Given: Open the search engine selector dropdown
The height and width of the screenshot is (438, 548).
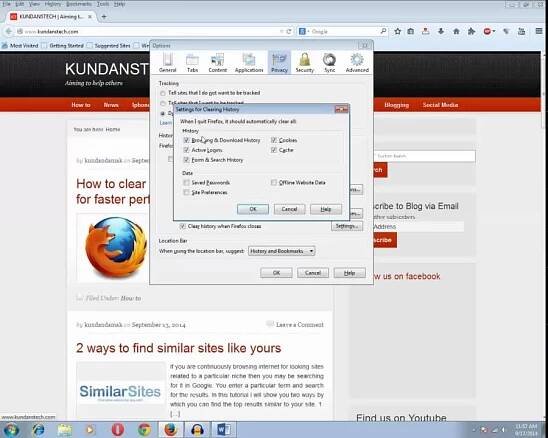Looking at the screenshot, I should pyautogui.click(x=303, y=31).
